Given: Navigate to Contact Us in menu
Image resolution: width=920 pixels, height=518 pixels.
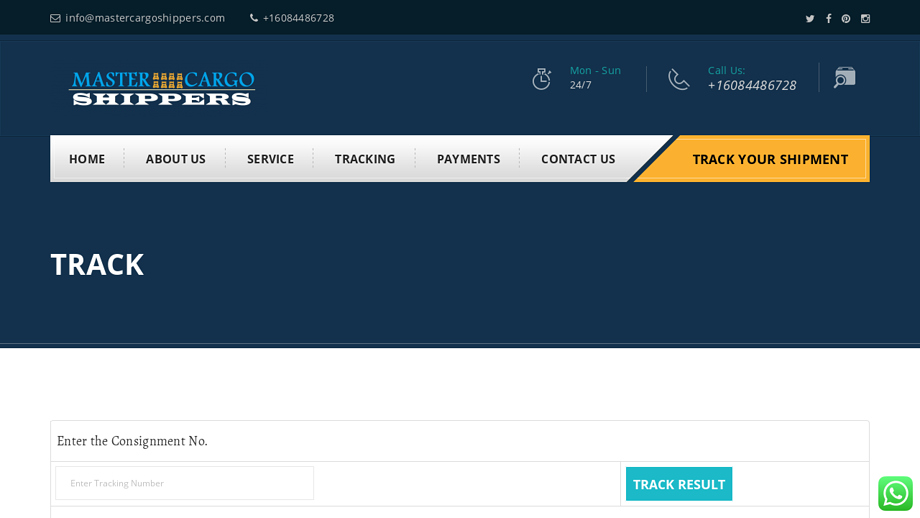Looking at the screenshot, I should coord(578,159).
